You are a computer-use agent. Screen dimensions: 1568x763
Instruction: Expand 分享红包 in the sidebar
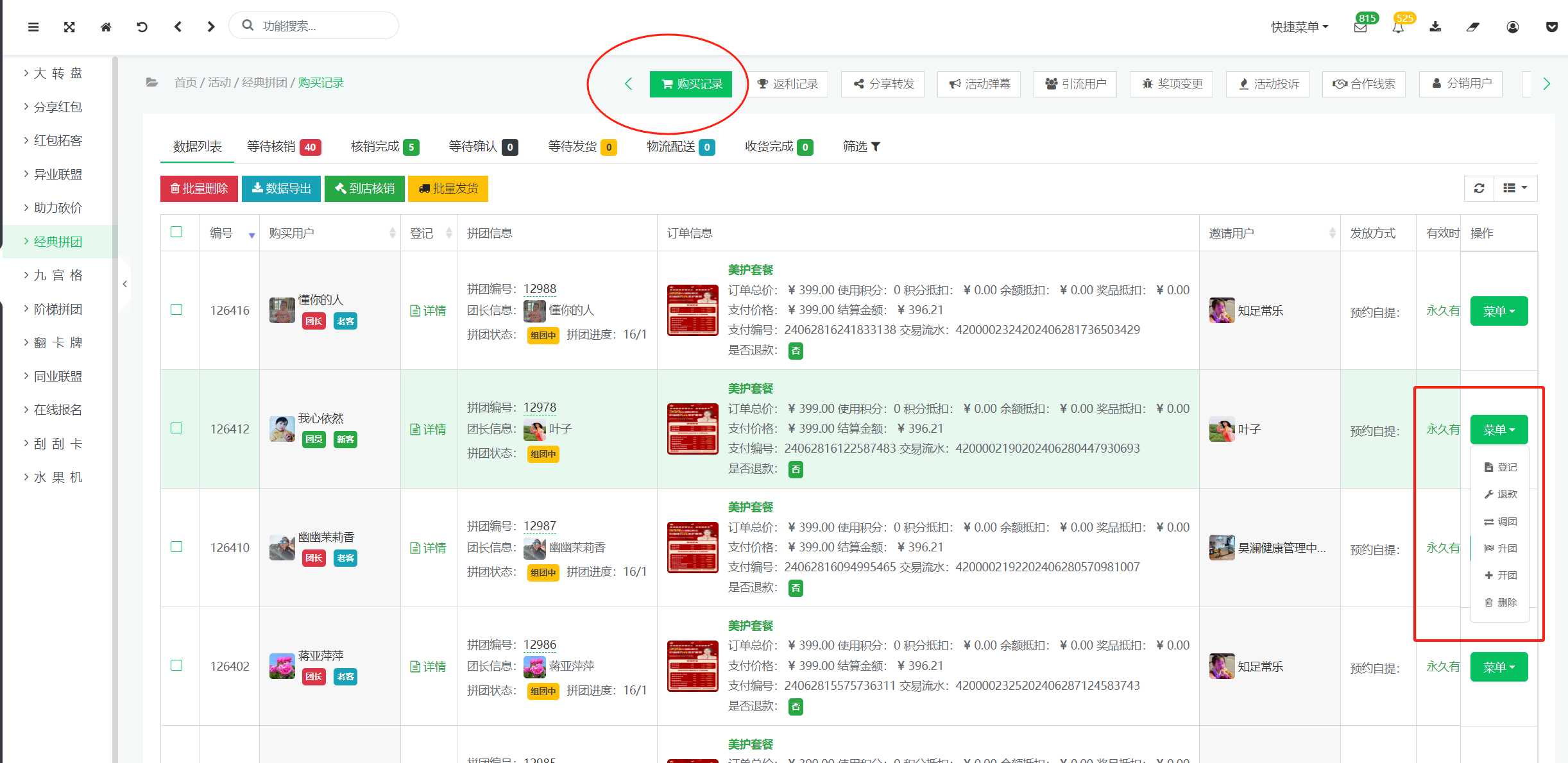pos(58,107)
